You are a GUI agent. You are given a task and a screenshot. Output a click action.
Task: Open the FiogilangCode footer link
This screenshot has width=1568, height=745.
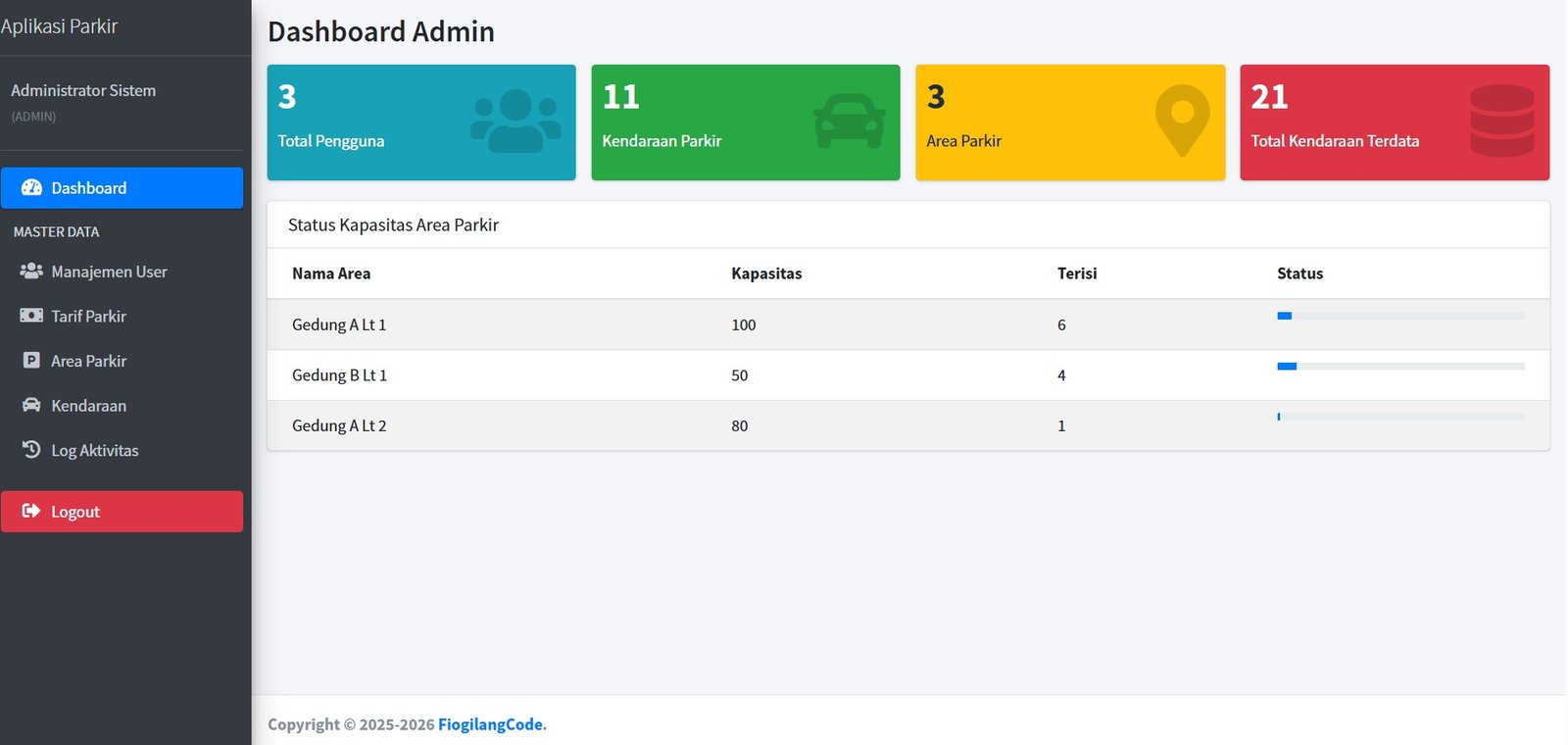pos(490,724)
